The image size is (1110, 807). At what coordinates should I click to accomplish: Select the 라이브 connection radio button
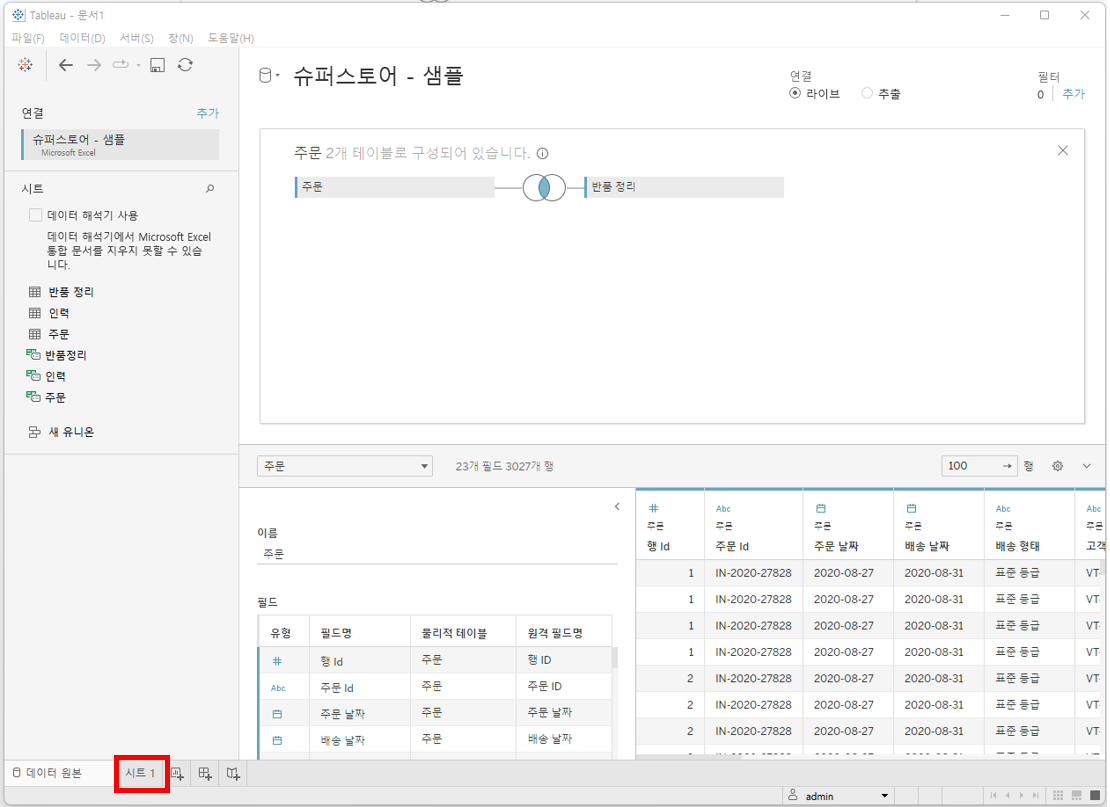click(795, 93)
